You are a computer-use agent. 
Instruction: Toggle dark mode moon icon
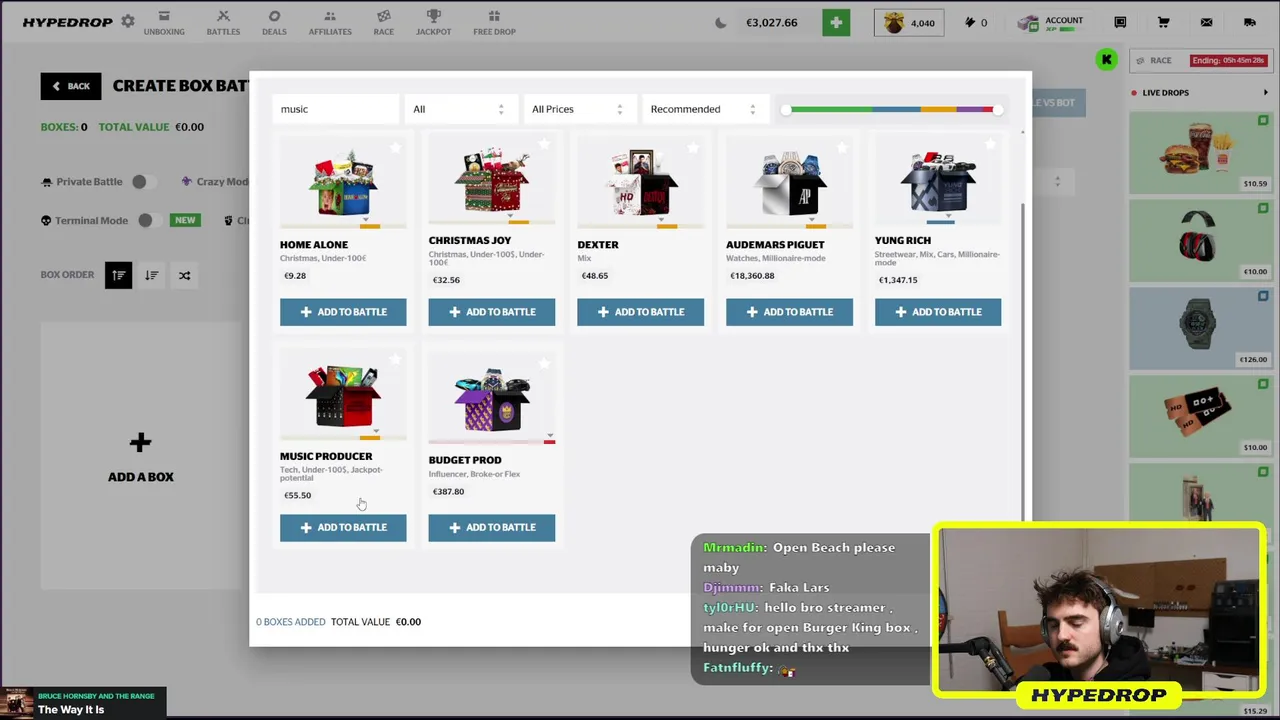(x=720, y=23)
